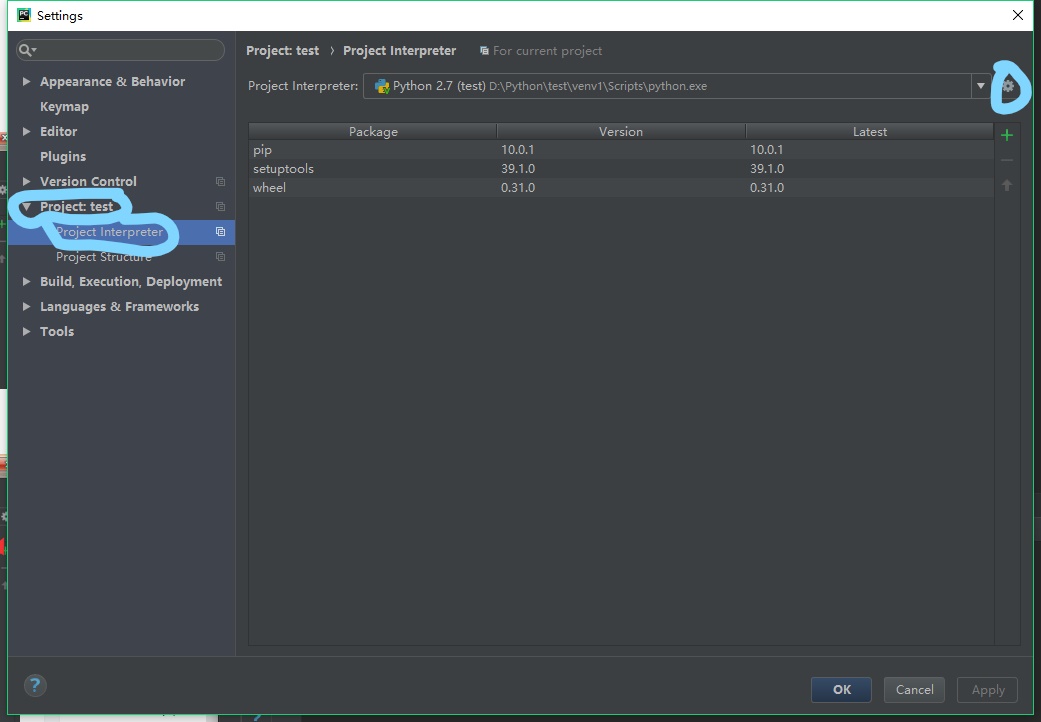Image resolution: width=1041 pixels, height=722 pixels.
Task: Expand Appearance & Behavior section
Action: 26,81
